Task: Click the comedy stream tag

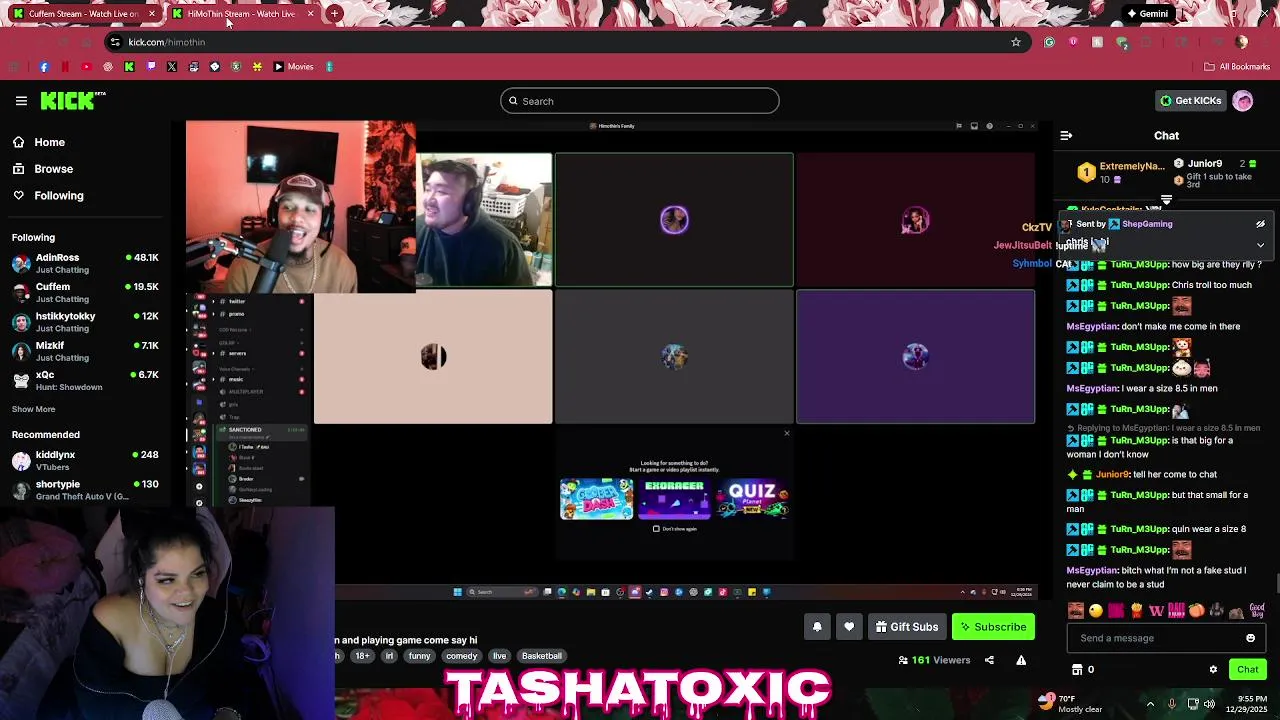Action: tap(461, 656)
